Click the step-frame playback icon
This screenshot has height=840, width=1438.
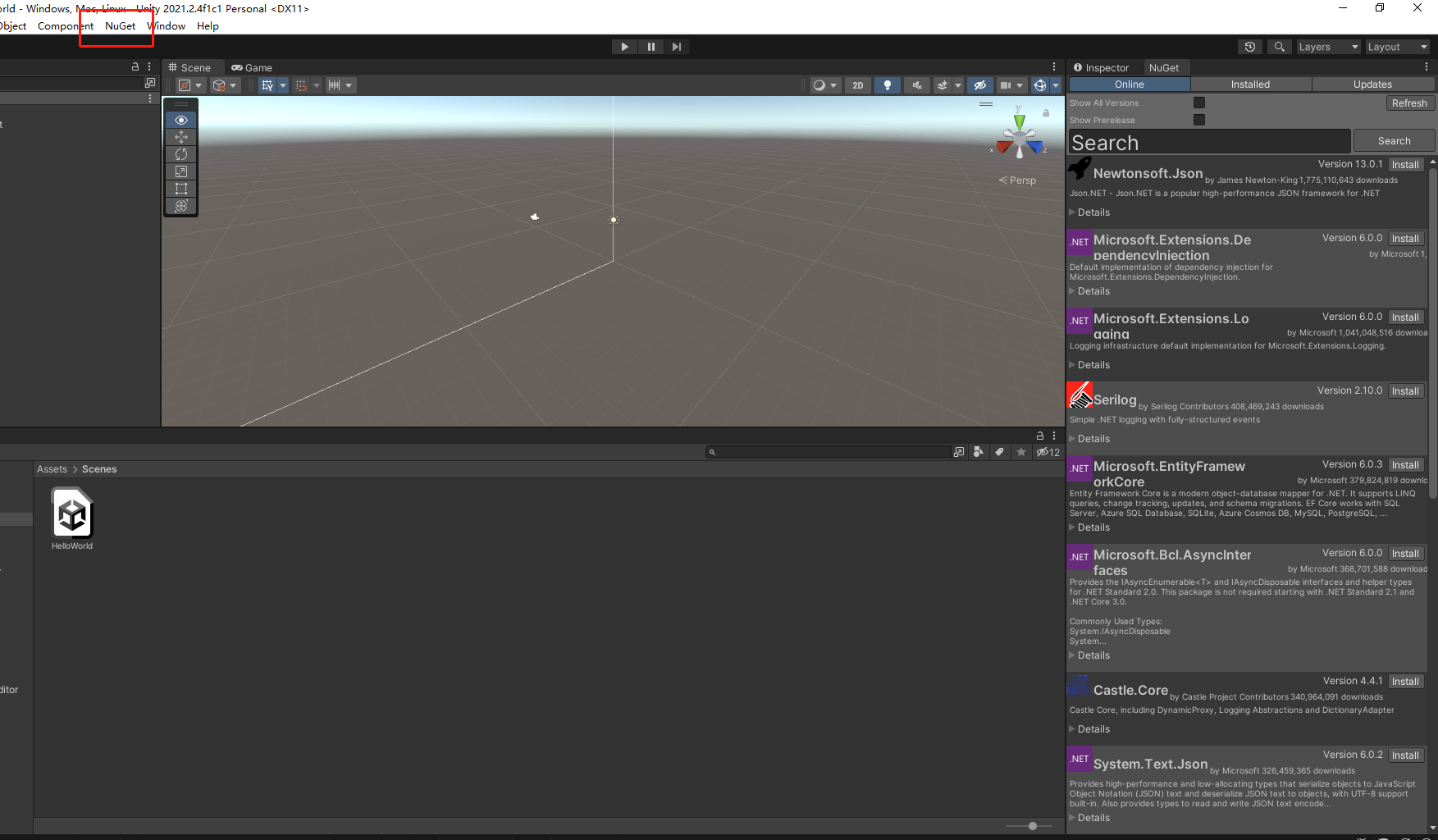click(x=677, y=46)
